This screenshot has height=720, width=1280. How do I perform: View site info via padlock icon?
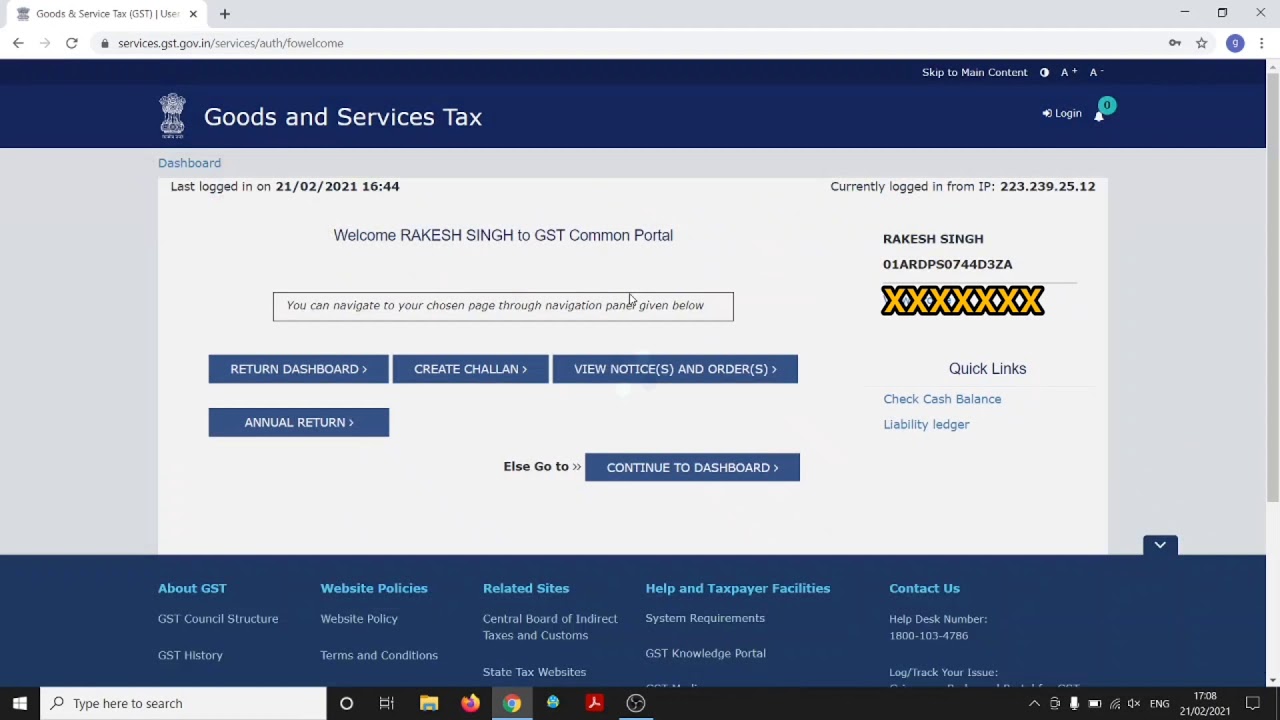(x=105, y=43)
